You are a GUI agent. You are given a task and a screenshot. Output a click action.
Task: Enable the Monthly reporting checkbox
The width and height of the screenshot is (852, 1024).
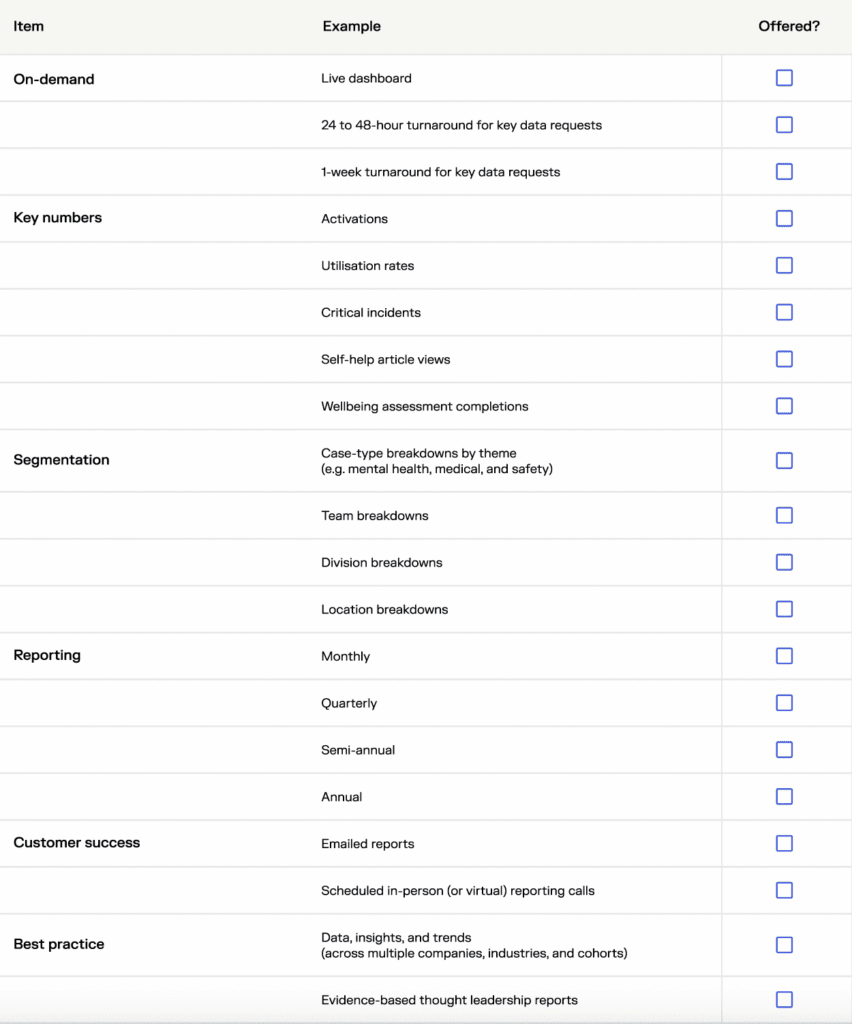(784, 656)
